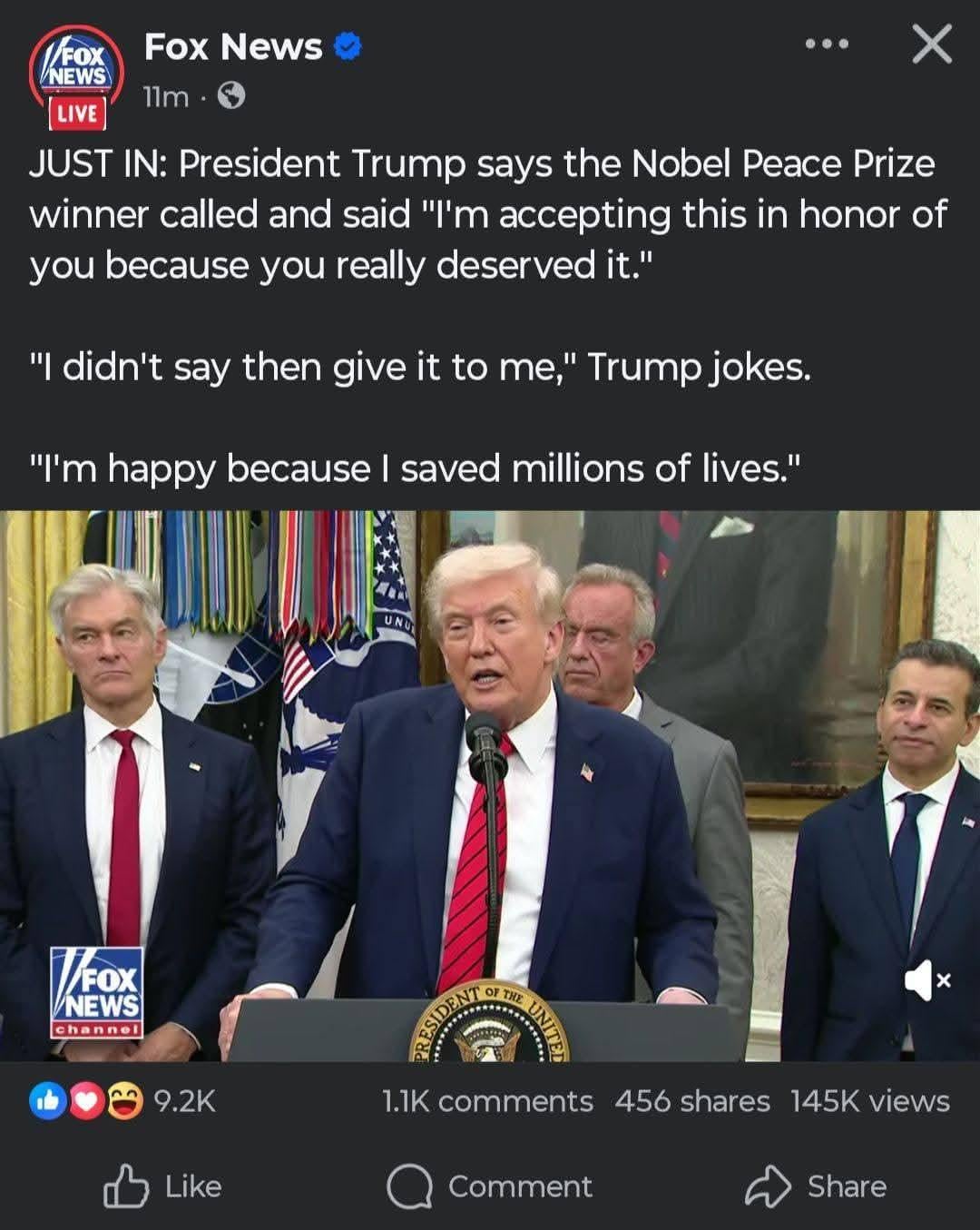Click the 145K views count
Viewport: 980px width, 1230px height.
point(869,1101)
